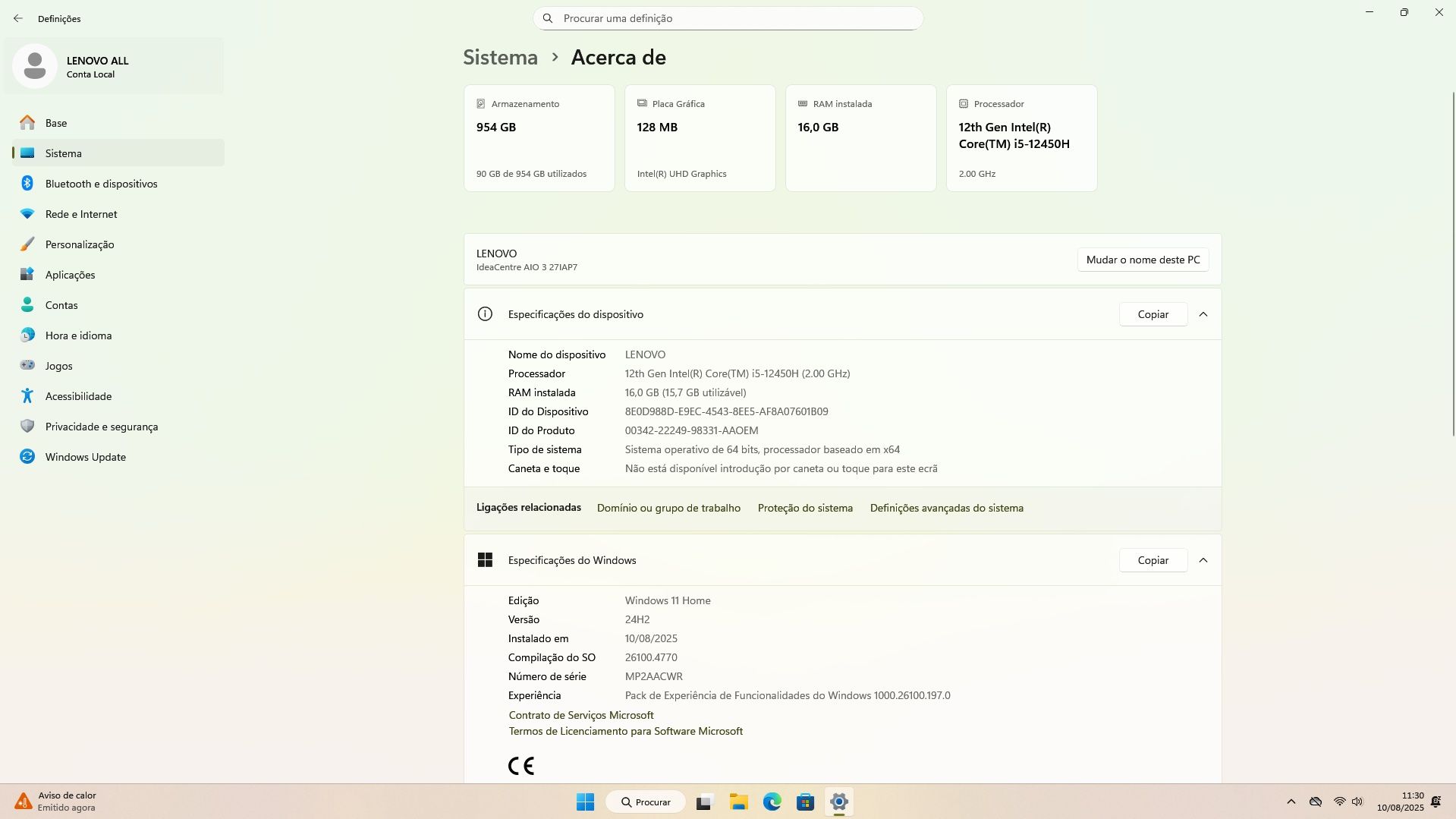Go to Personalização settings
Viewport: 1456px width, 819px height.
pyautogui.click(x=118, y=244)
